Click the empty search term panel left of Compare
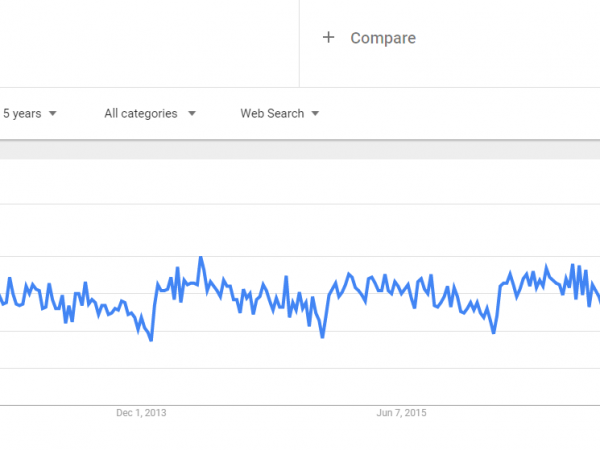 (150, 40)
